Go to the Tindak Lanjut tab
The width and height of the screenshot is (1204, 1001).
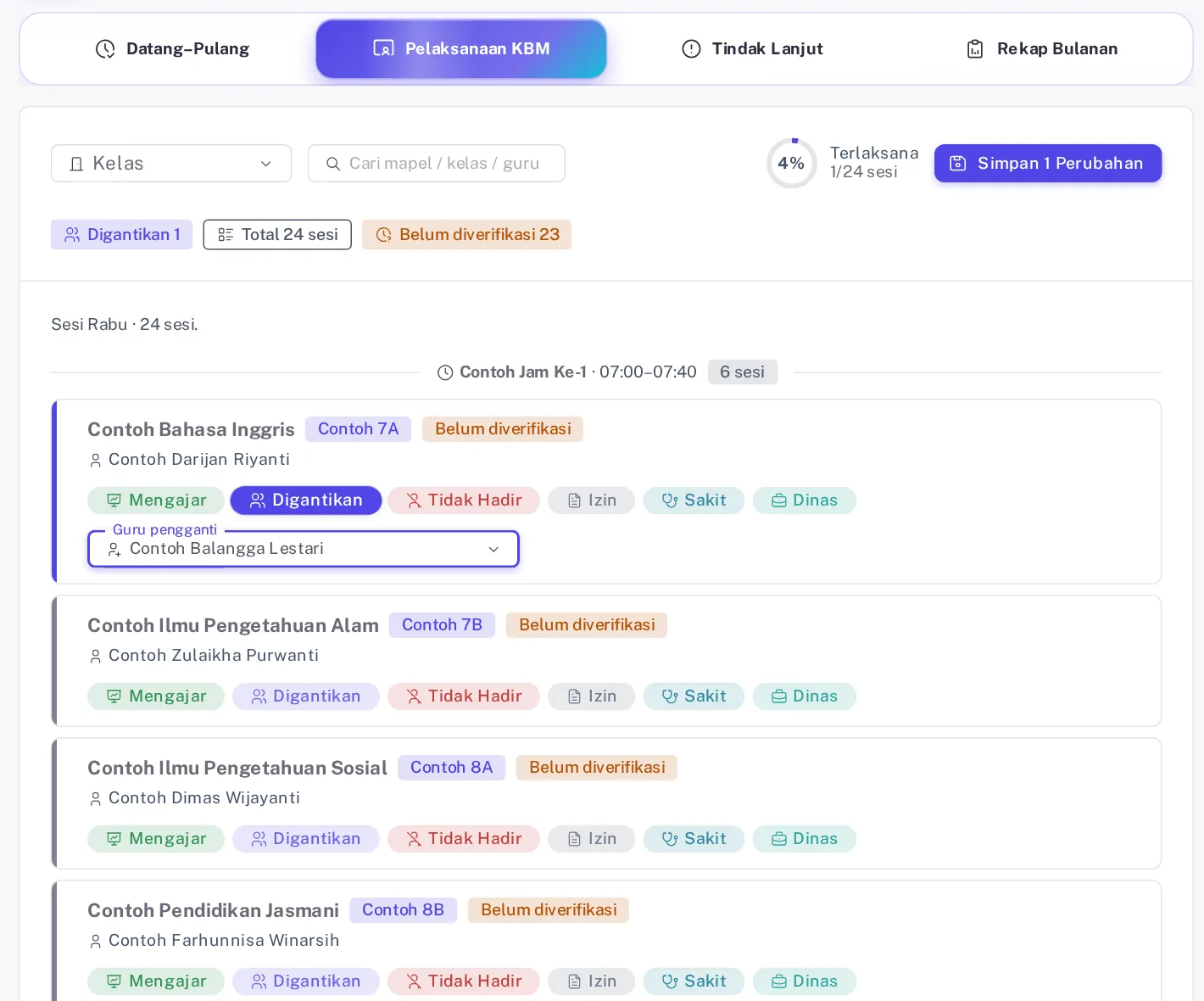click(752, 49)
